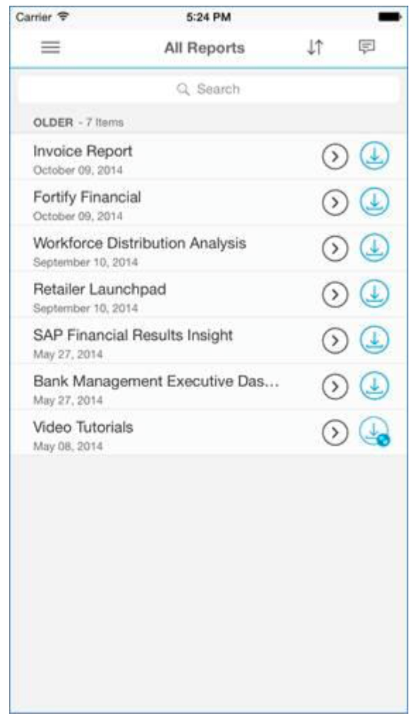Download Workforce Distribution Analysis report

click(374, 248)
